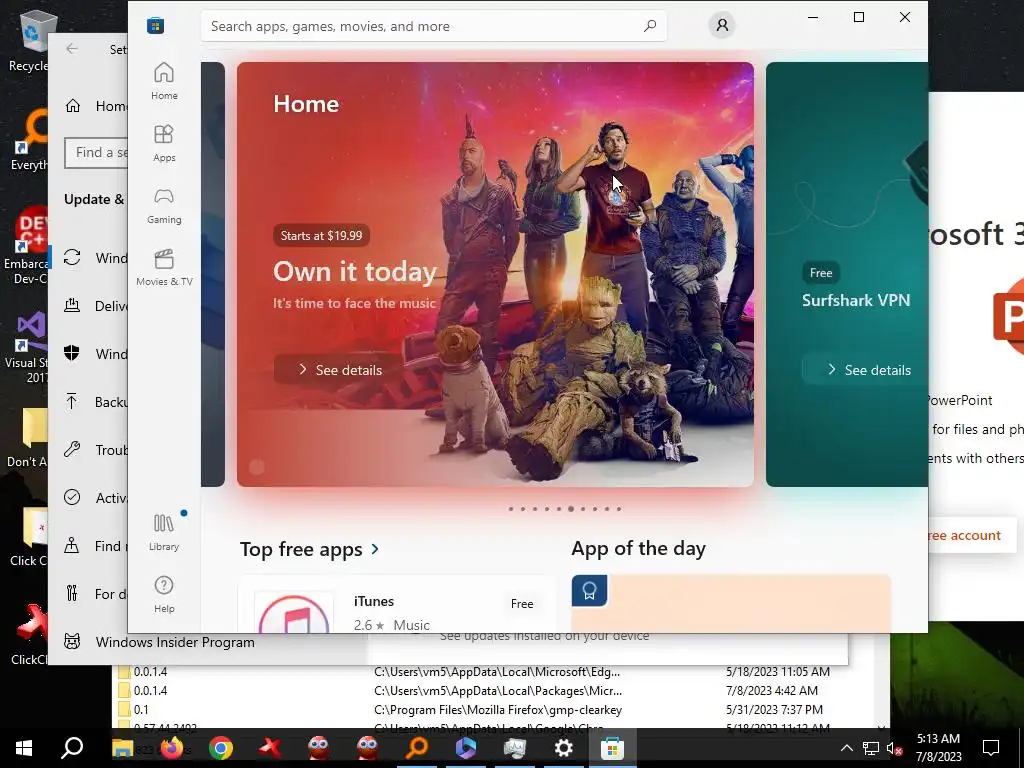The width and height of the screenshot is (1024, 768).
Task: Open Everything search icon in taskbar
Action: (x=417, y=748)
